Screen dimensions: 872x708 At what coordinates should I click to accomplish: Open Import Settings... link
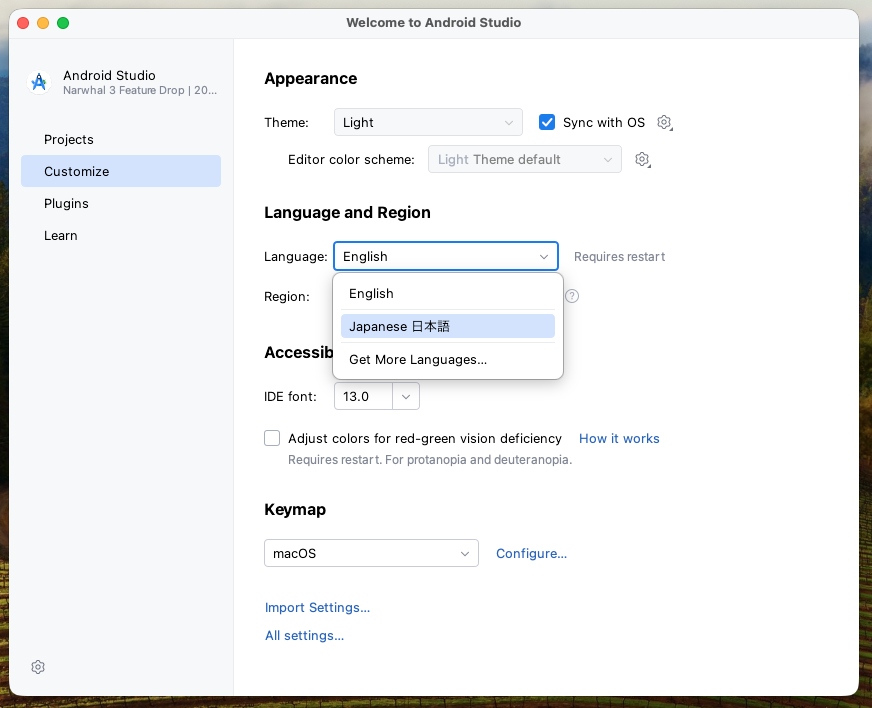(x=317, y=608)
